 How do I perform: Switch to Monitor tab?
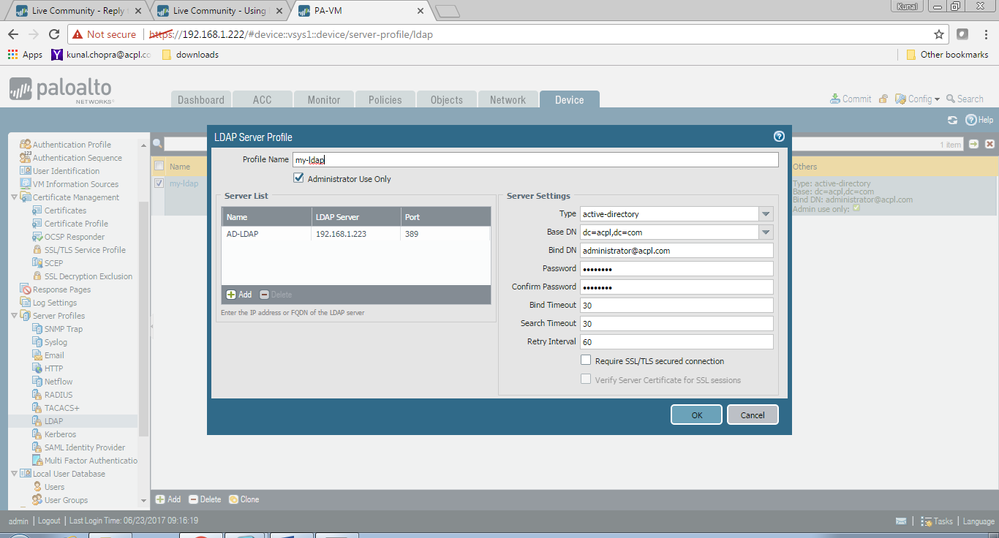324,99
